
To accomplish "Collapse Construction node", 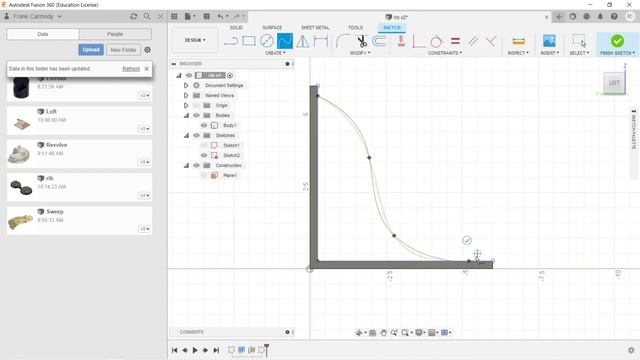I will [186, 165].
